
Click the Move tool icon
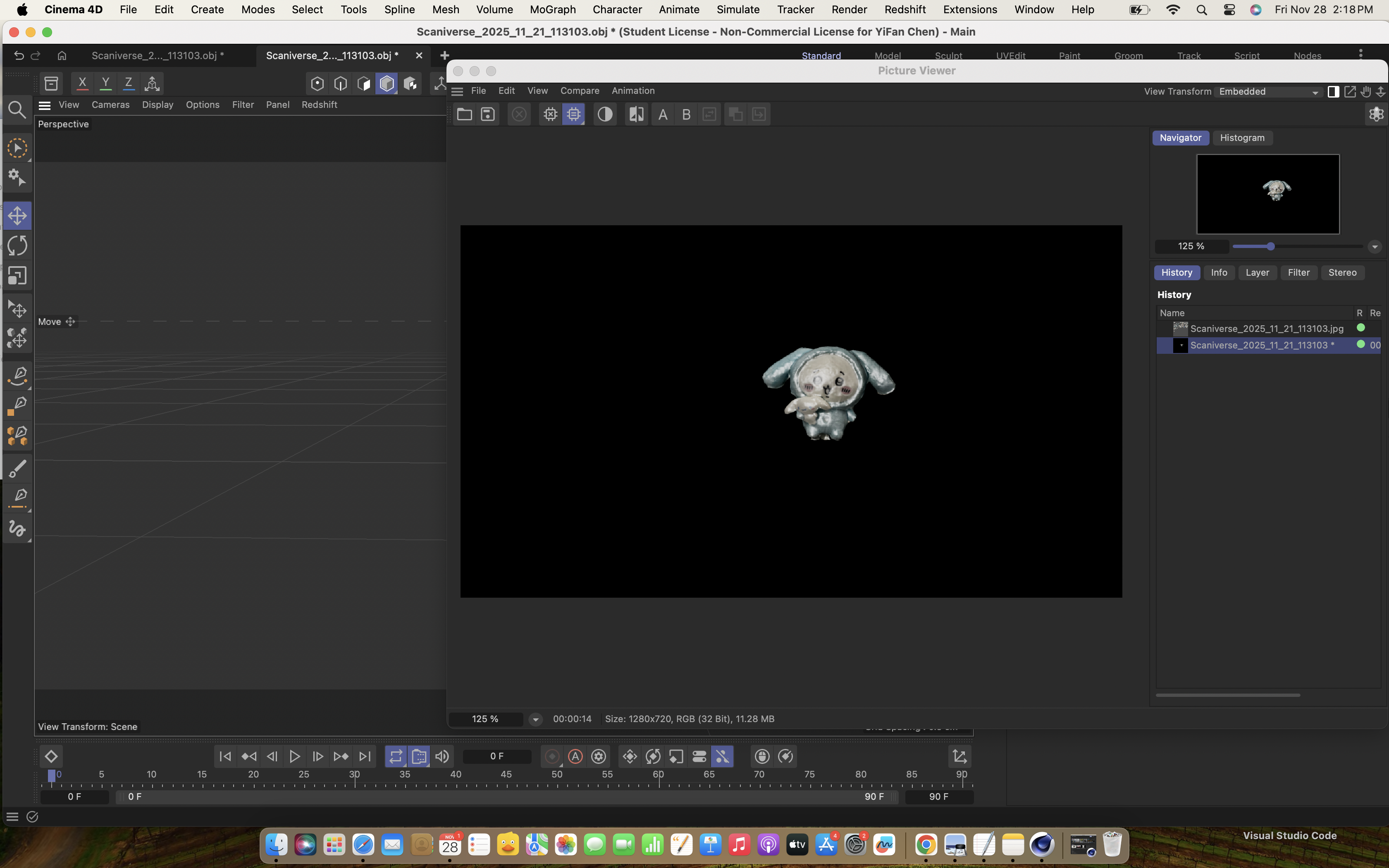point(17,216)
